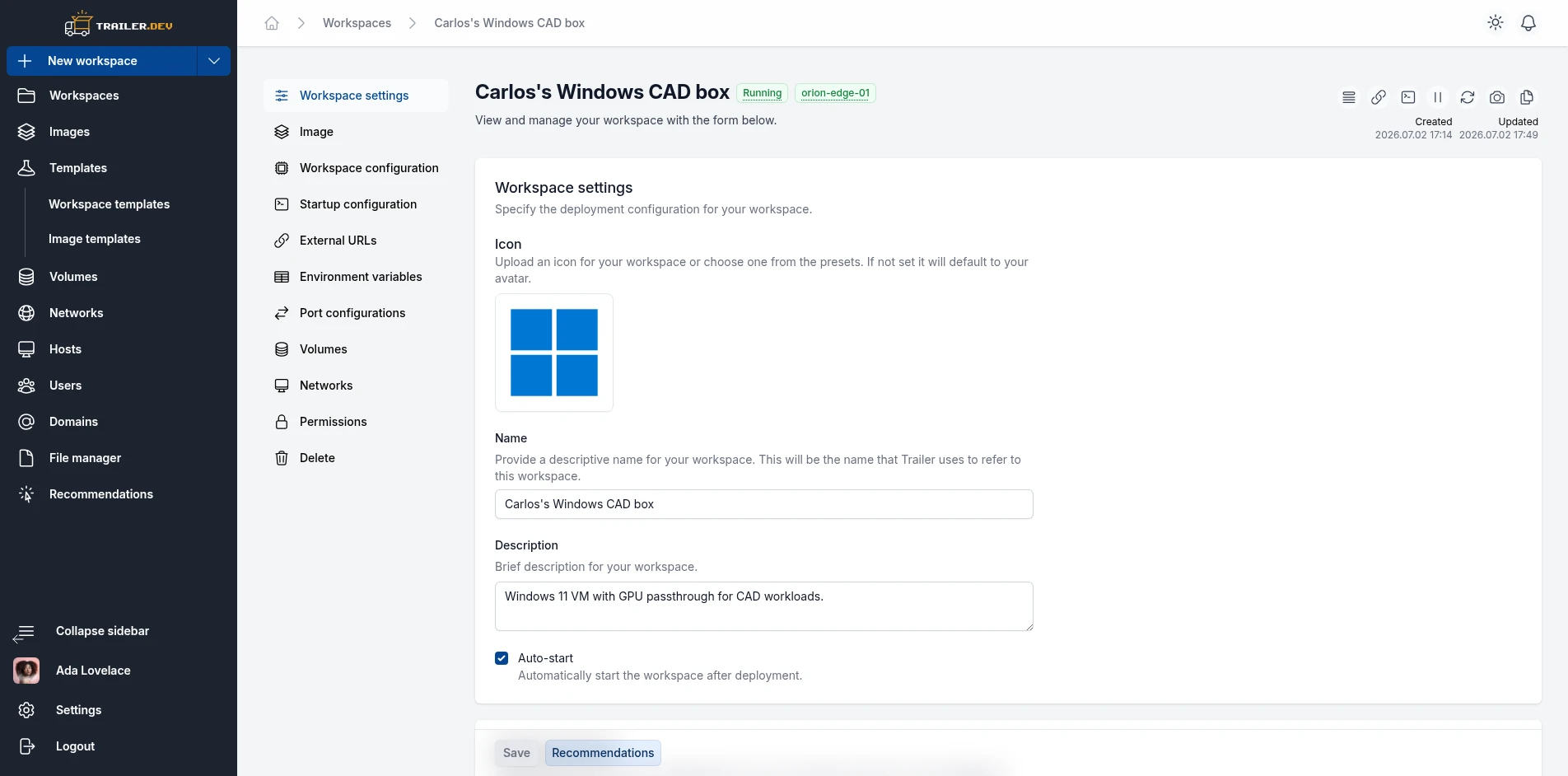This screenshot has height=776, width=1568.
Task: Select the Networks tab in workspace settings
Action: pos(356,386)
